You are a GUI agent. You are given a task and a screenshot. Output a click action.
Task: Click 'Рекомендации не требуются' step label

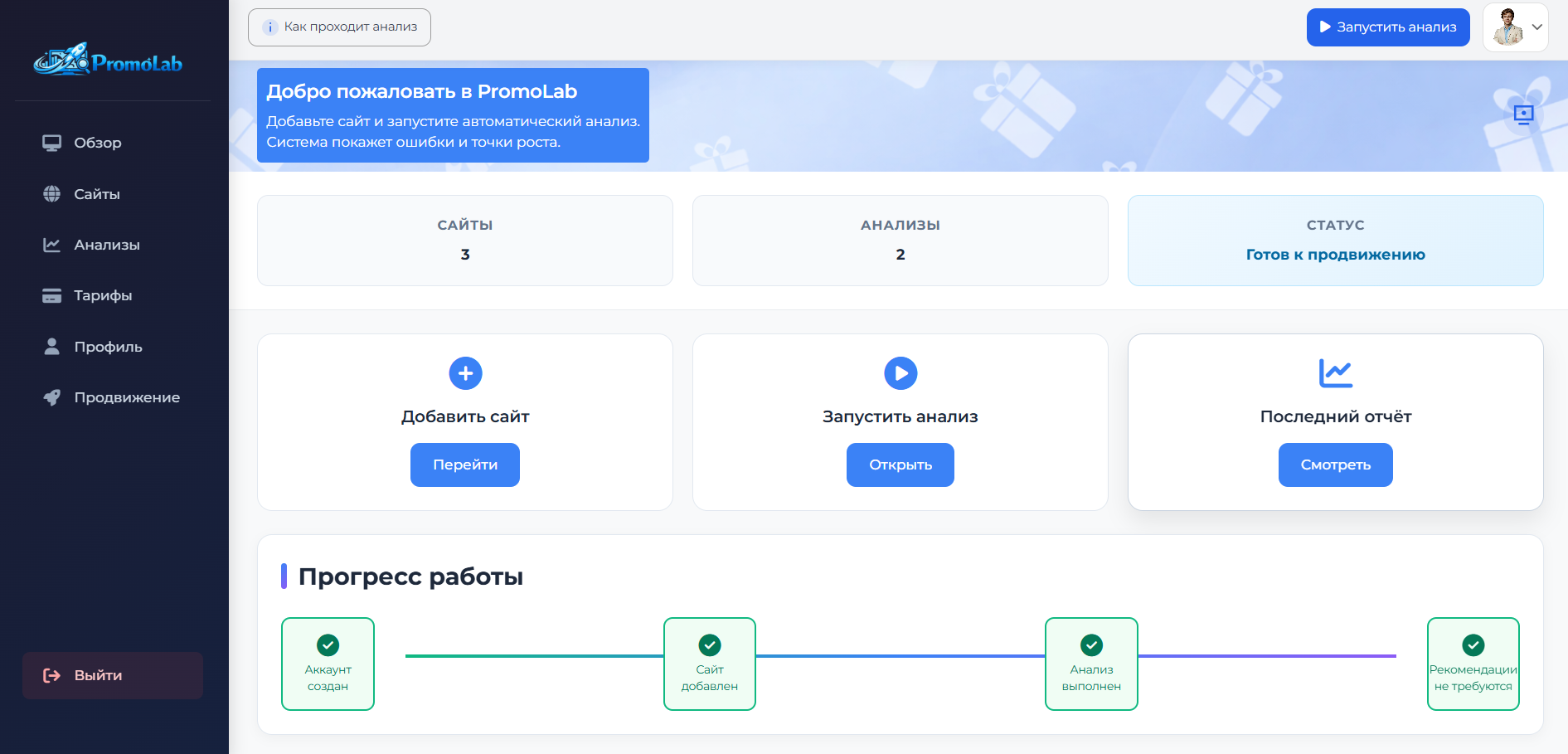(x=1473, y=678)
